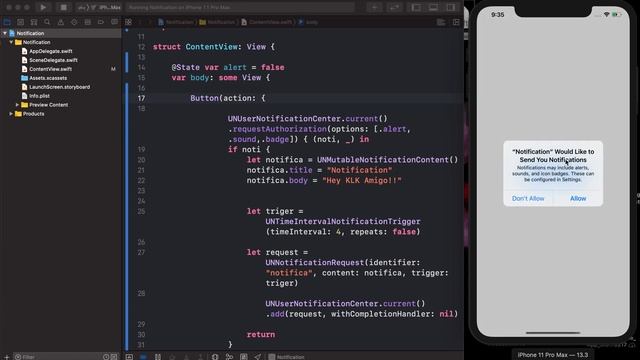
Task: Show the Find navigator magnifier tab
Action: coord(47,22)
